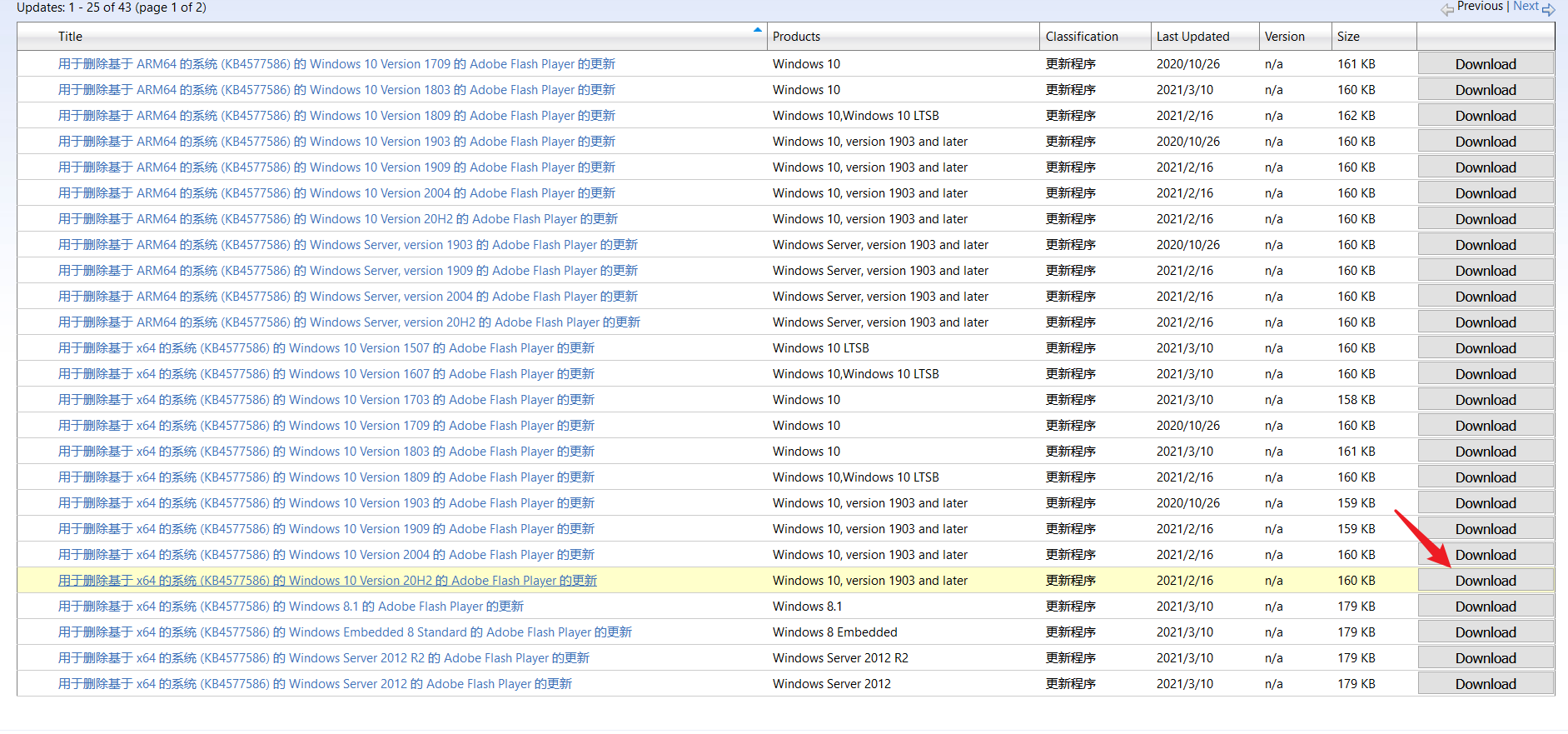Open ARM64 Windows Server version 2004 update link
1568x734 pixels.
(x=348, y=297)
